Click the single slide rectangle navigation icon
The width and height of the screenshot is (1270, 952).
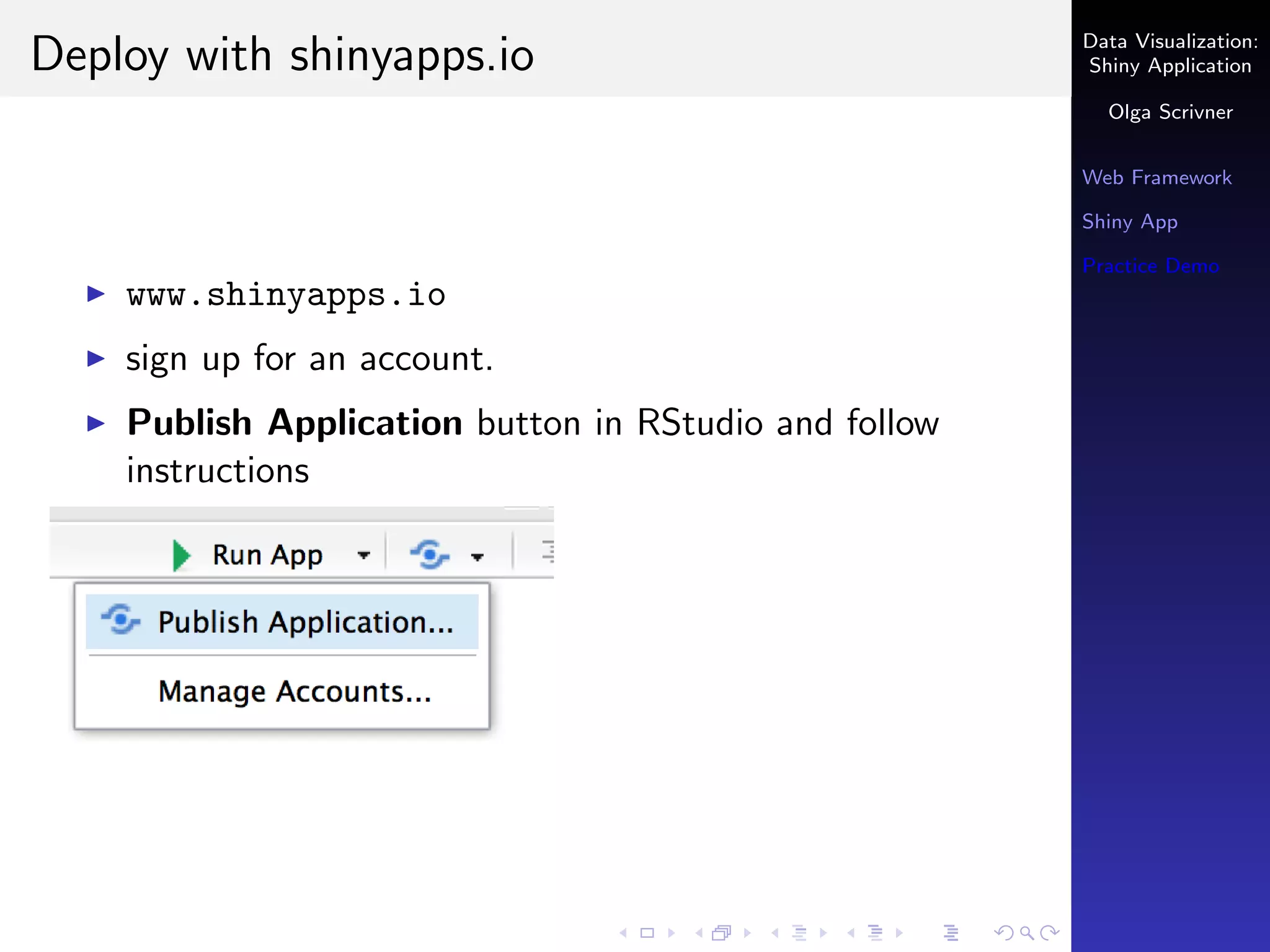tap(647, 933)
